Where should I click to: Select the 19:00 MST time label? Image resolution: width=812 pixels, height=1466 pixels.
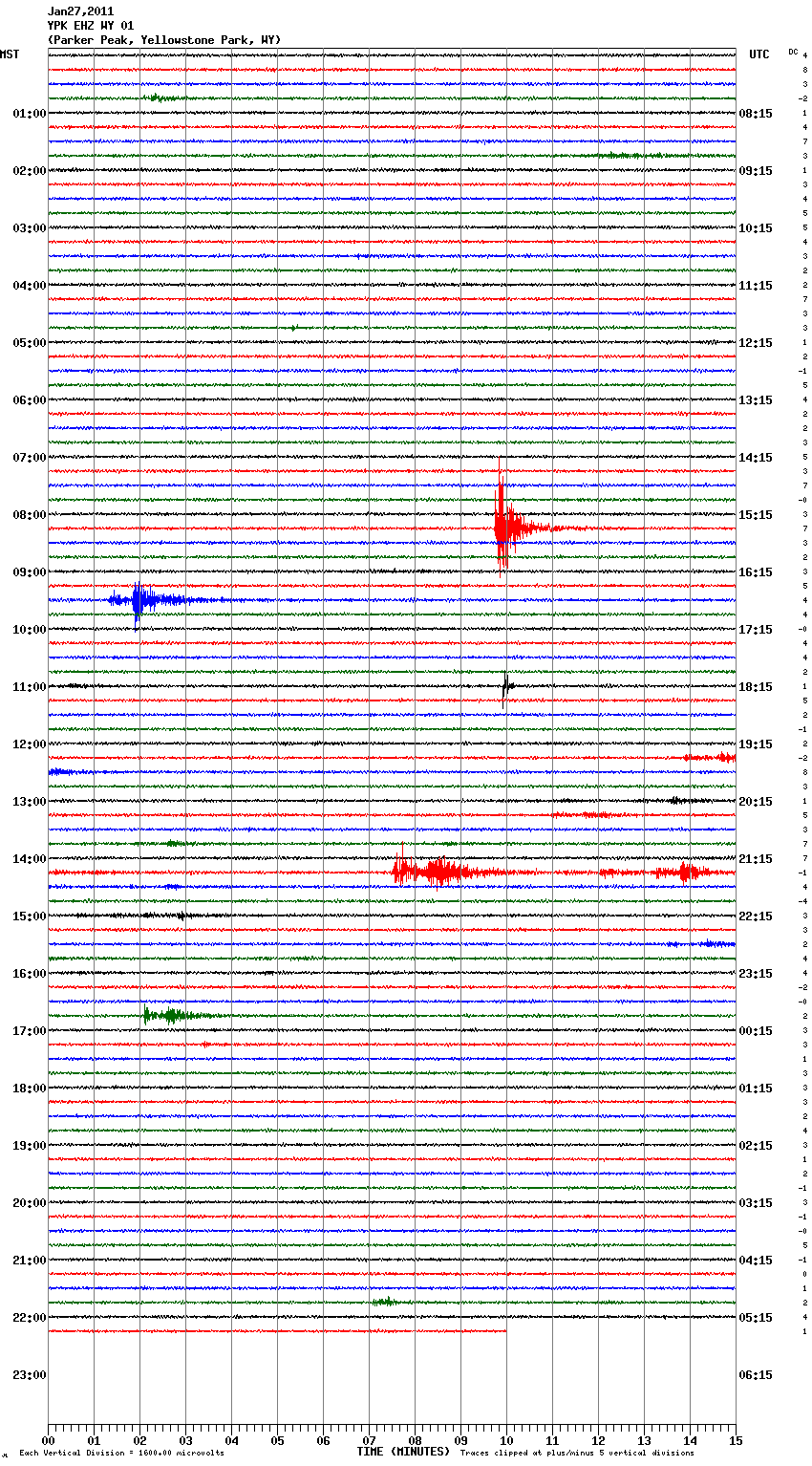[x=30, y=1146]
